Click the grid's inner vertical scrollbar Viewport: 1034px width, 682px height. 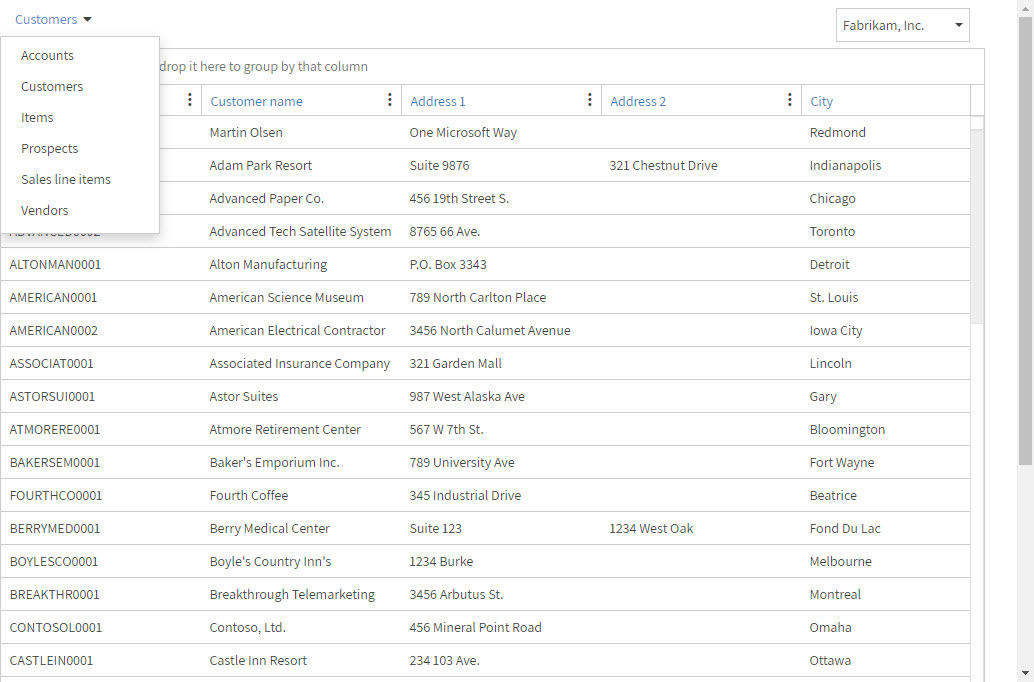click(x=977, y=224)
